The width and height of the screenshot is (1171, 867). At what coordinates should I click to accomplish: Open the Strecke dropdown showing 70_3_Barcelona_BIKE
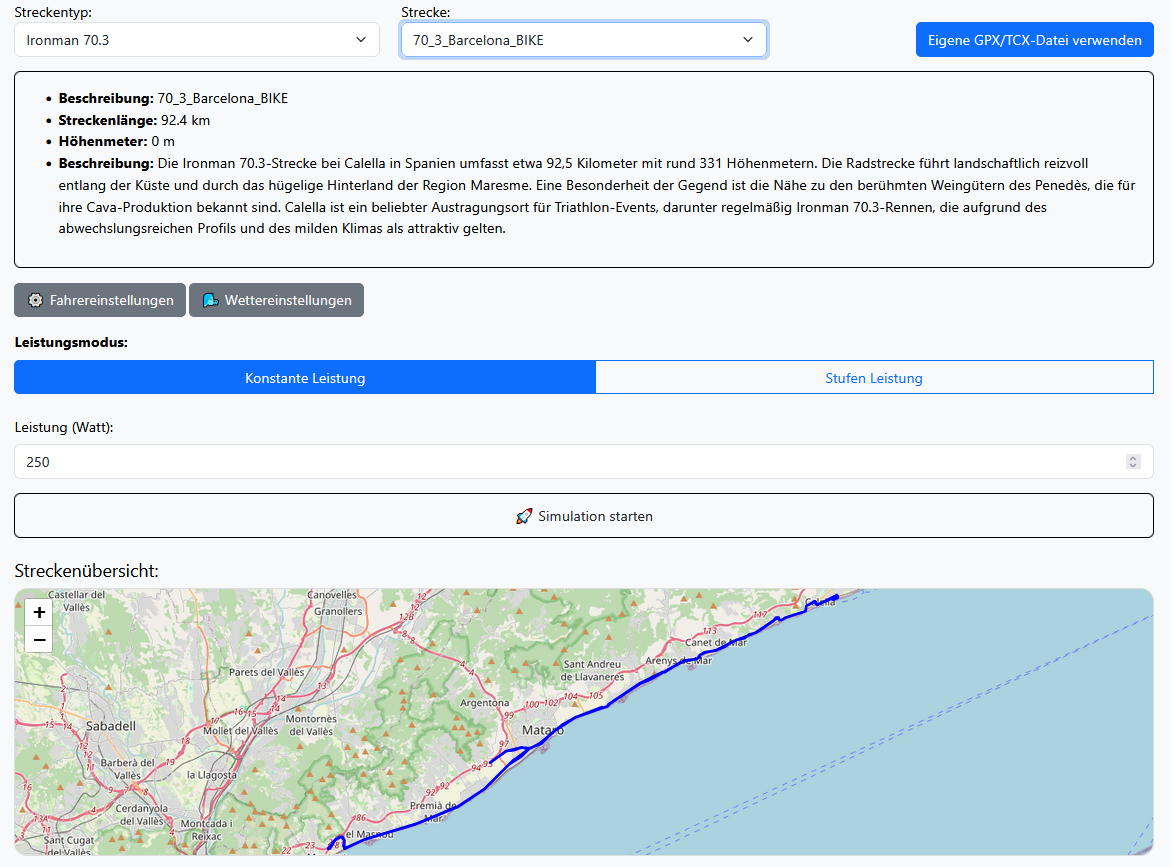coord(583,40)
